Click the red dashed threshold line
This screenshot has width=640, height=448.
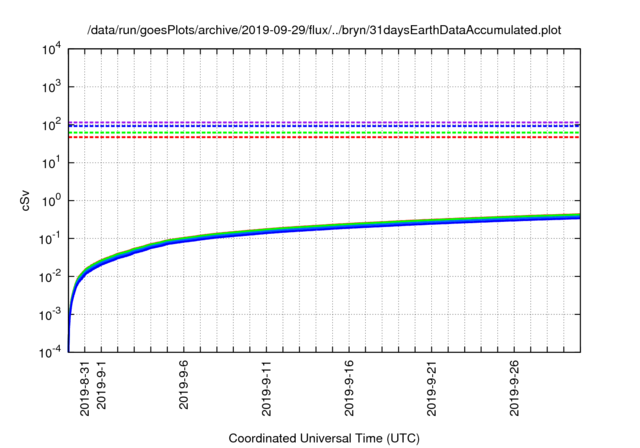point(324,137)
